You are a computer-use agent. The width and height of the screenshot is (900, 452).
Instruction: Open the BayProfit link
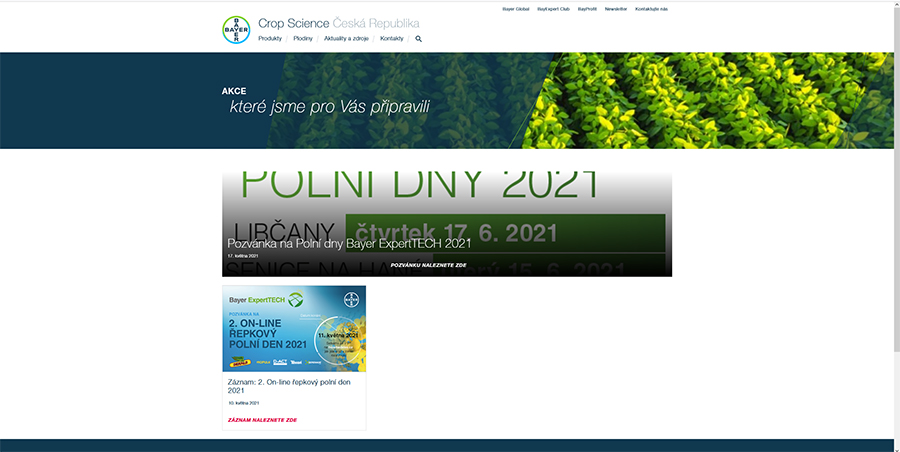pos(587,8)
